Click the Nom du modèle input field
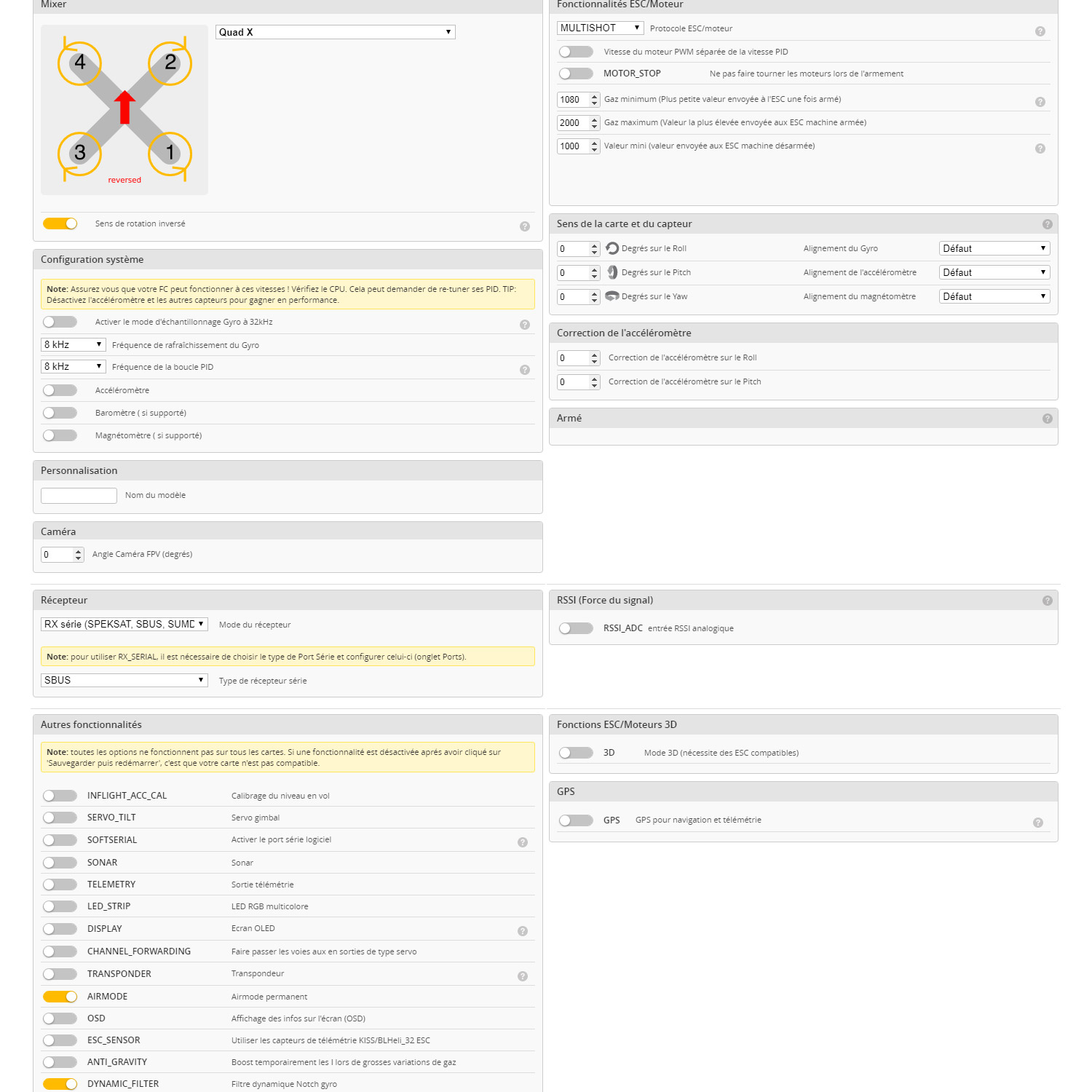This screenshot has width=1092, height=1092. (79, 496)
